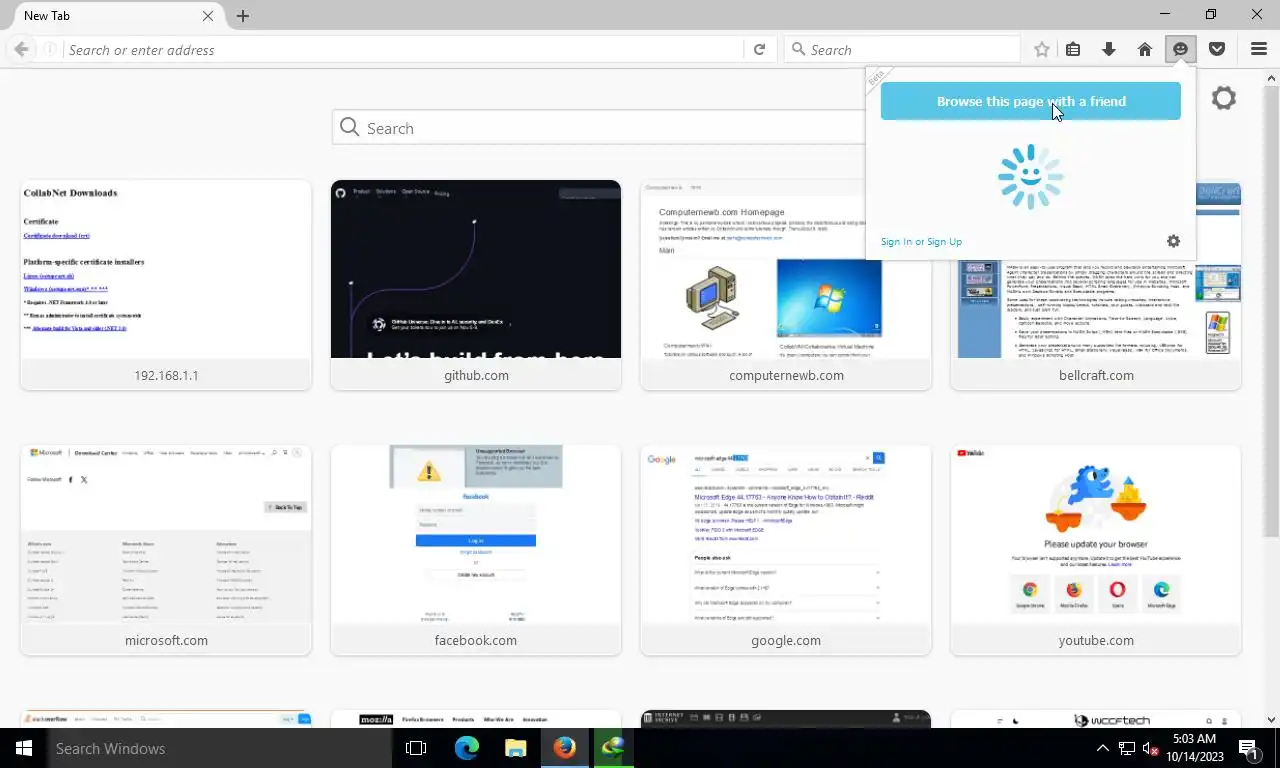Open new tab page settings gear

pos(1224,98)
